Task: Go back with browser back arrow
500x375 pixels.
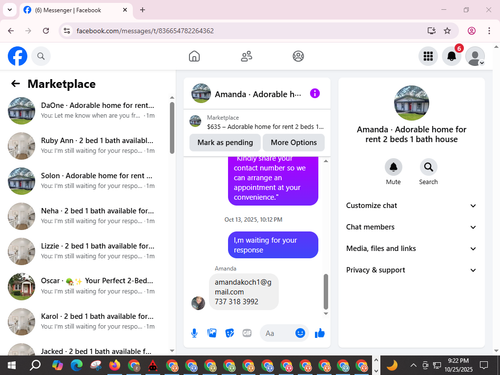Action: [11, 31]
